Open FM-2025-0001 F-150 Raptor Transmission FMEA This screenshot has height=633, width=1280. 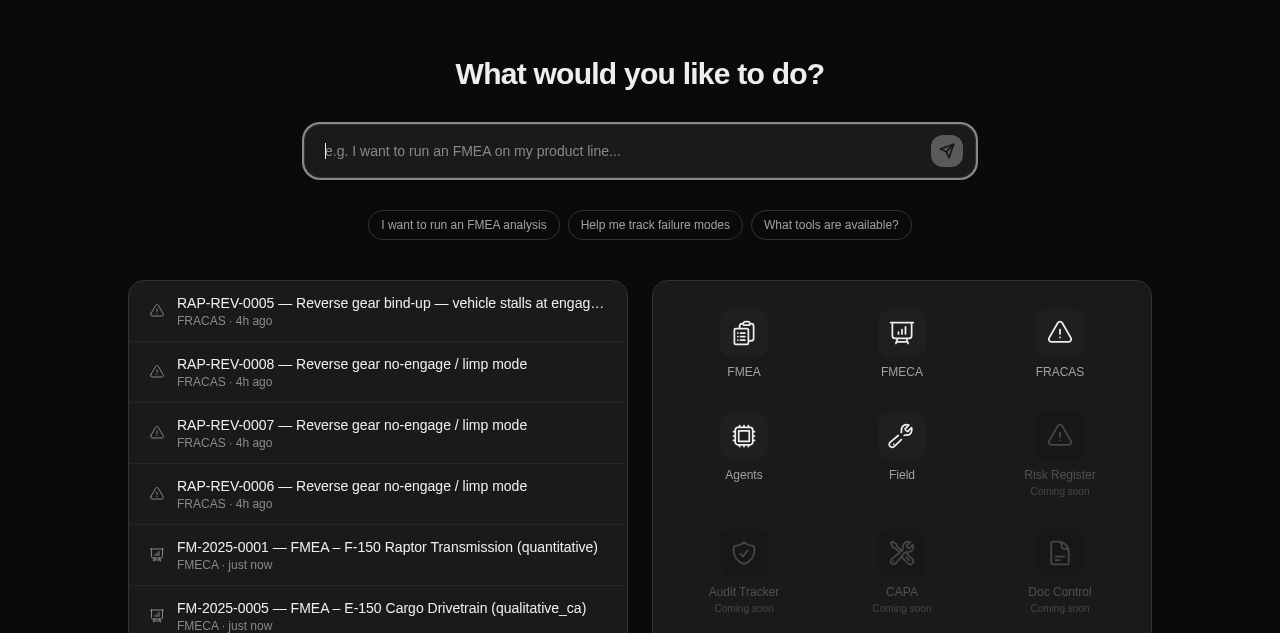coord(378,555)
